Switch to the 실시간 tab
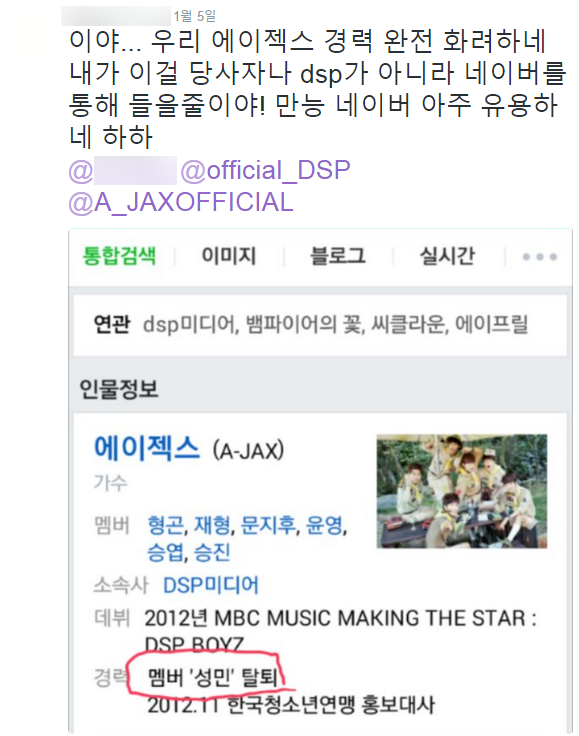Screen dimensions: 579x736 447,256
